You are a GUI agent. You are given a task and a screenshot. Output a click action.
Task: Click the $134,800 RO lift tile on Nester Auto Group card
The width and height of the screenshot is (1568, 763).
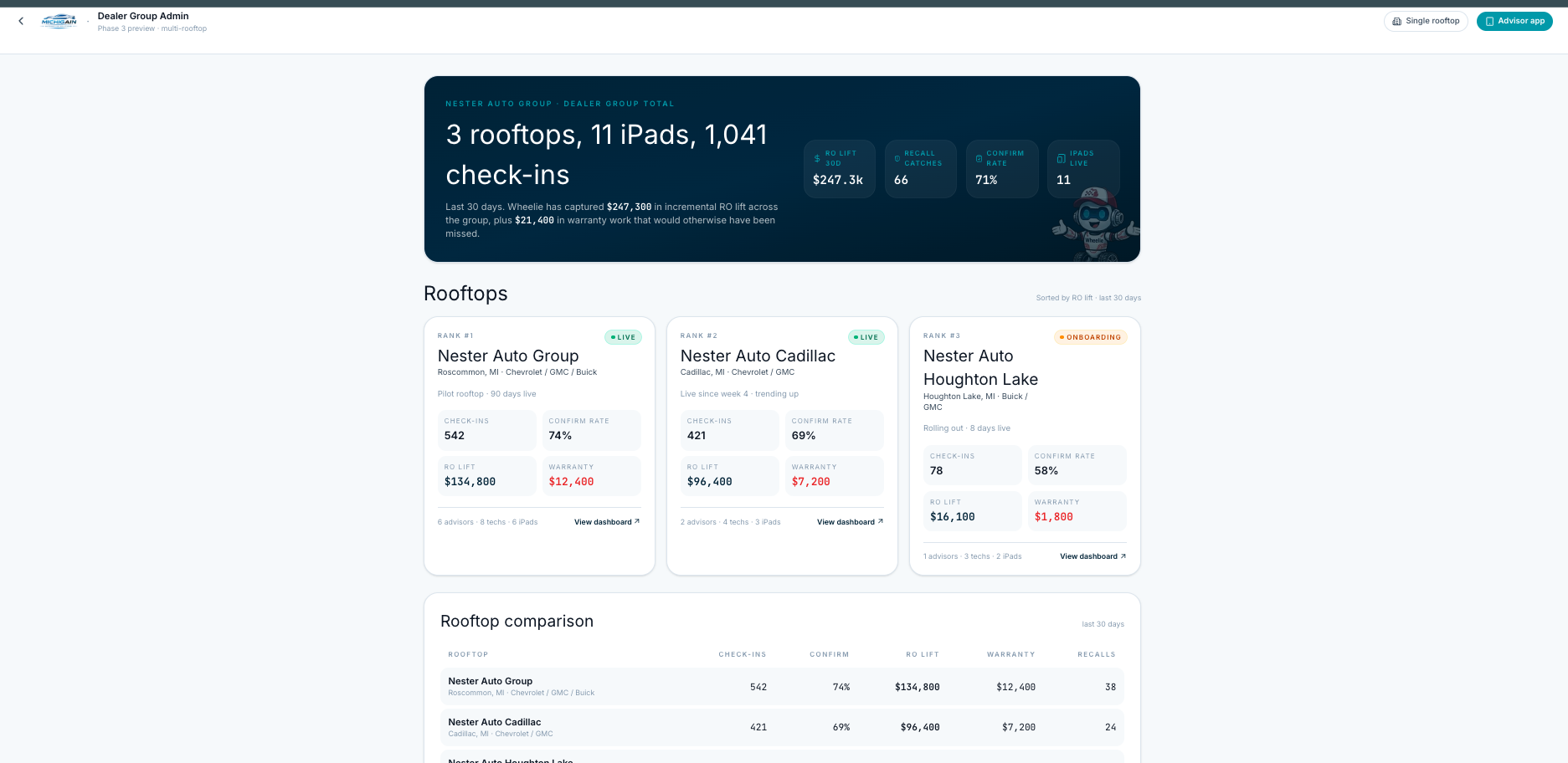click(487, 476)
